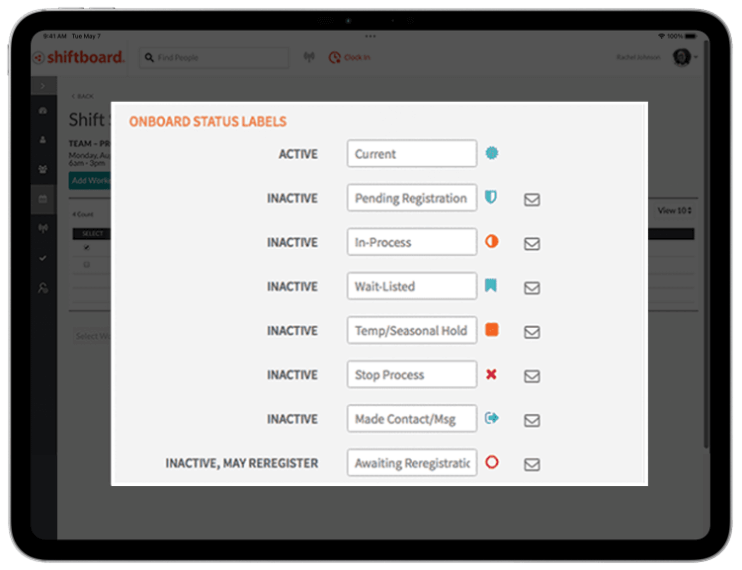Viewport: 742px width, 570px height.
Task: Click the green Add Workers button
Action: point(90,180)
